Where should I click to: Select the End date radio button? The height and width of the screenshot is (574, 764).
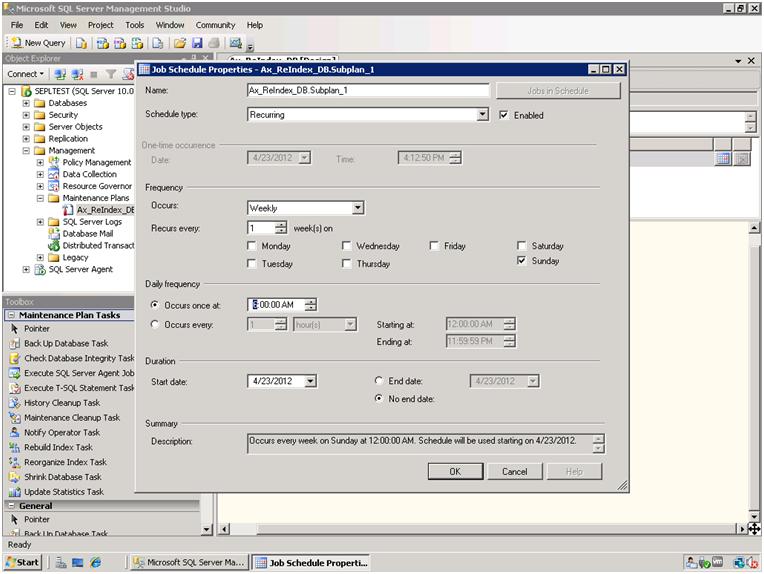click(379, 381)
